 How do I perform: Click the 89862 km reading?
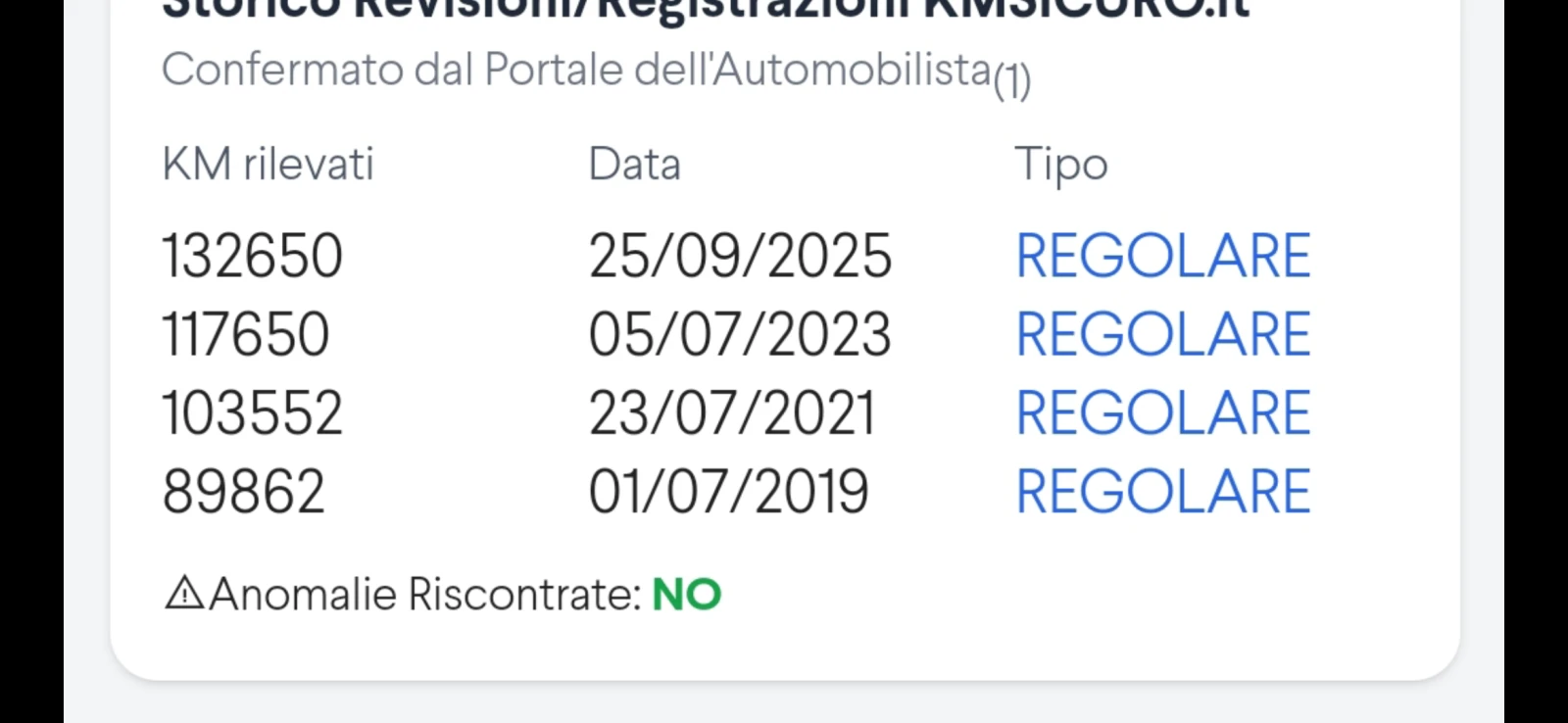click(243, 492)
